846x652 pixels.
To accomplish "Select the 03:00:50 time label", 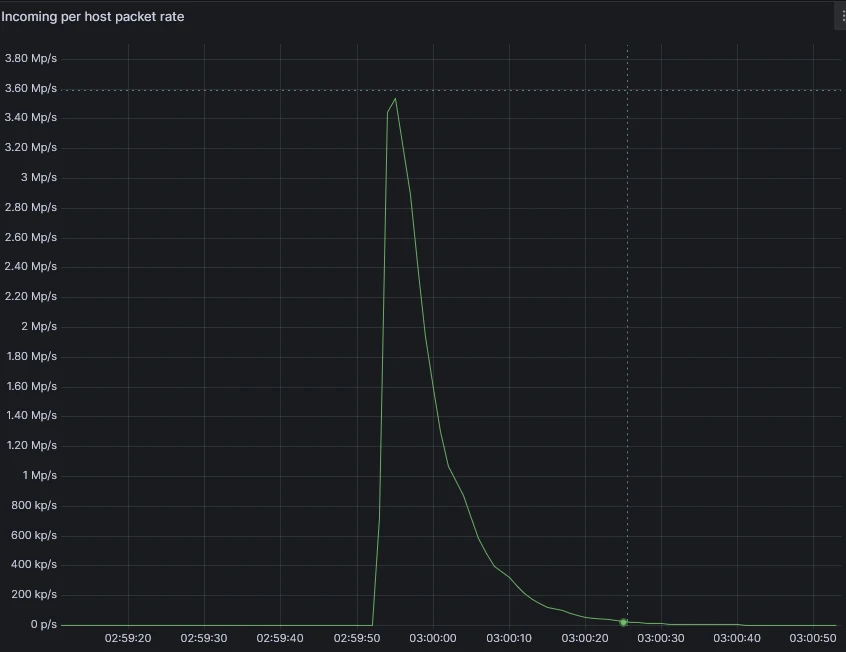I will pyautogui.click(x=813, y=638).
